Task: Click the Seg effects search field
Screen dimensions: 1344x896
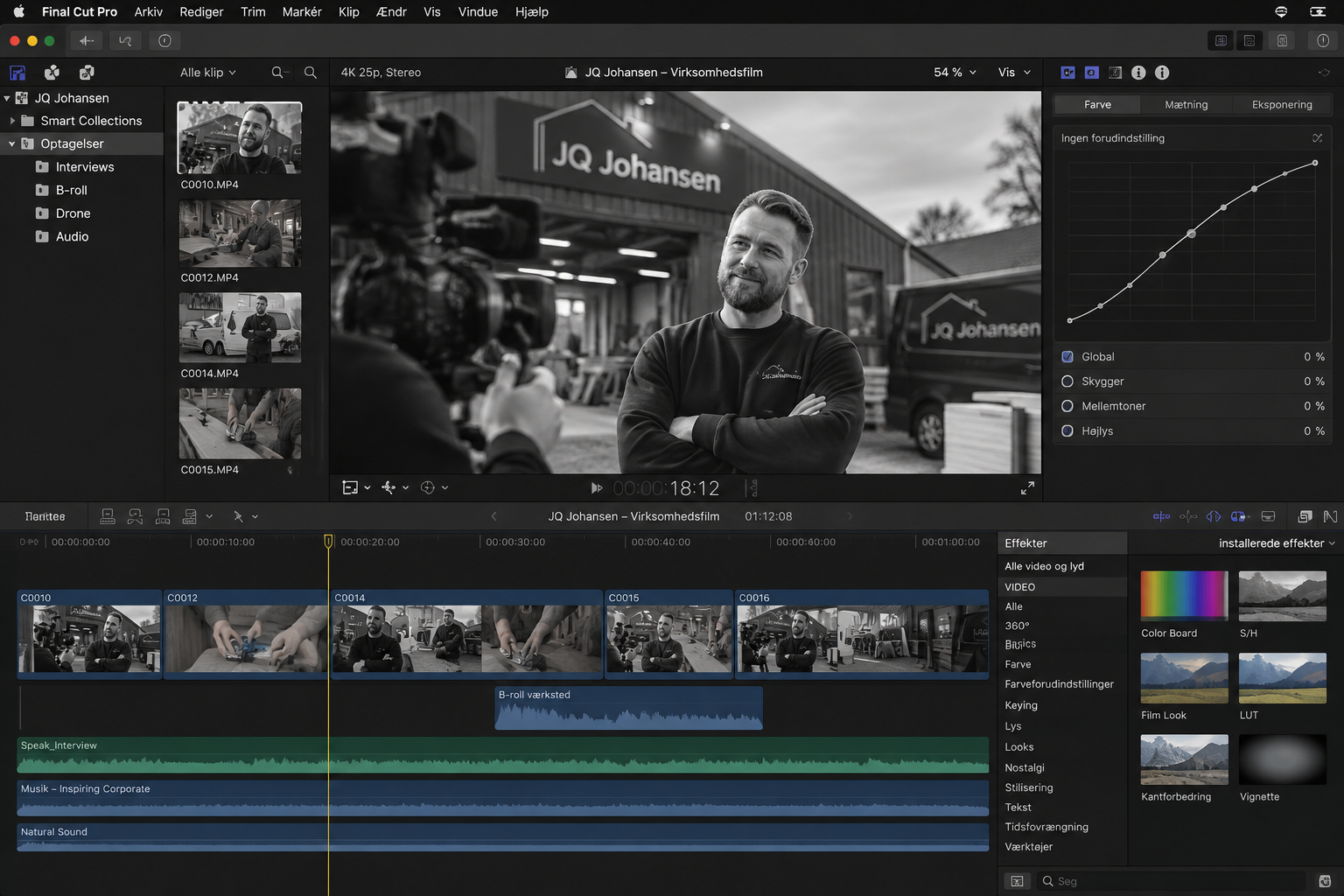Action: click(x=1171, y=881)
